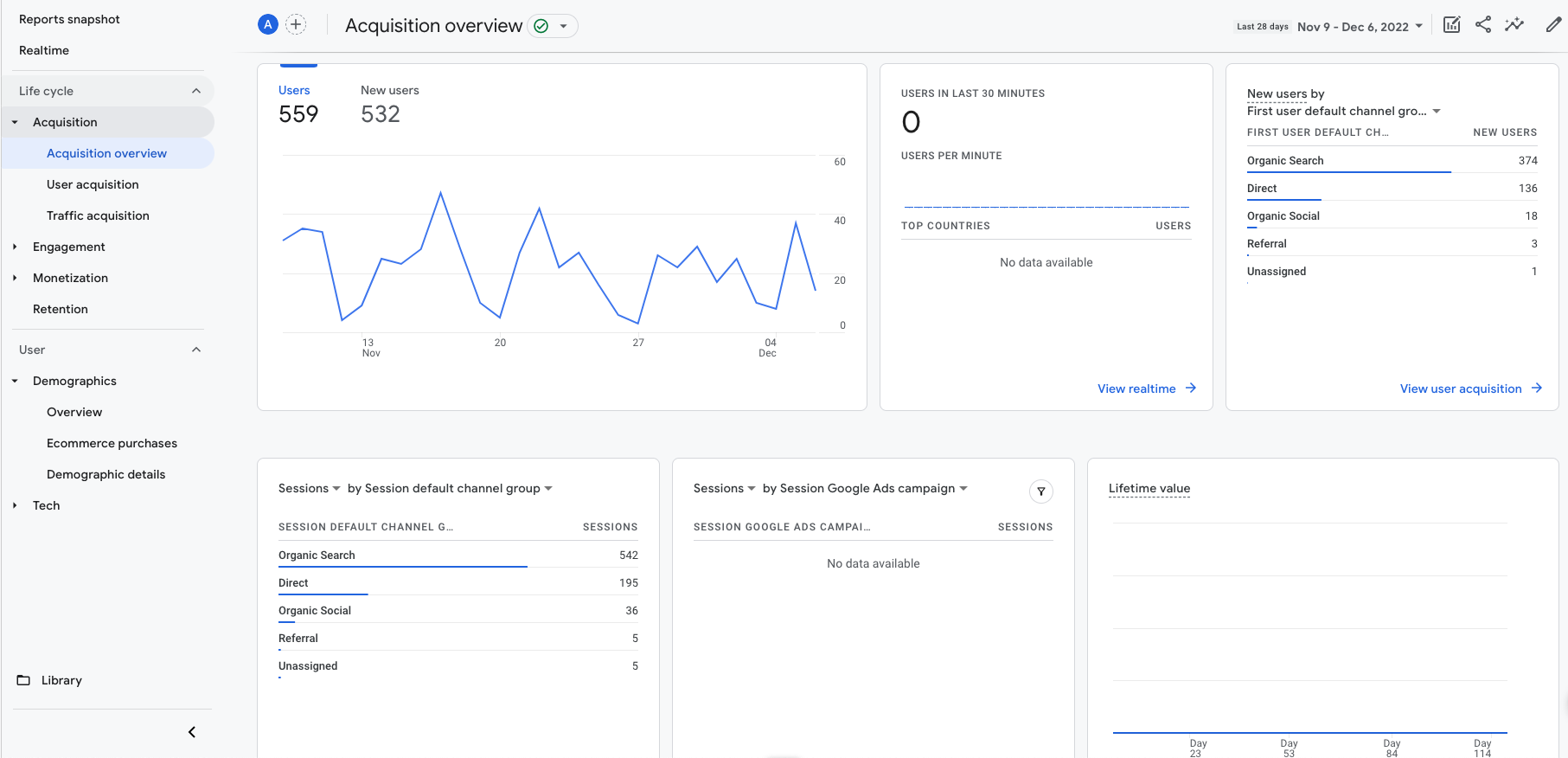Viewport: 1568px width, 758px height.
Task: Click Organic Search row with 542 sessions
Action: 458,556
